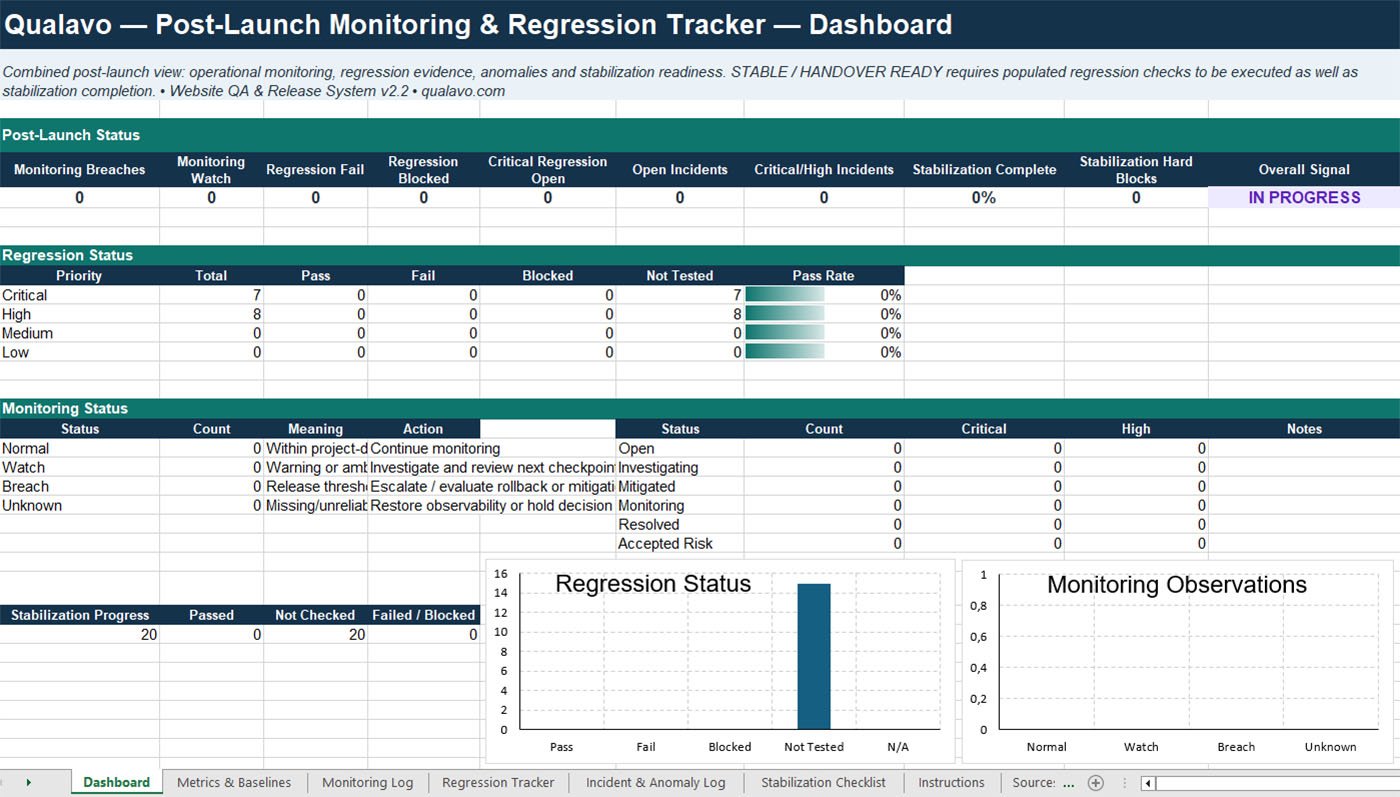The height and width of the screenshot is (797, 1400).
Task: Open the partially shown Source sheet tab
Action: (1034, 783)
